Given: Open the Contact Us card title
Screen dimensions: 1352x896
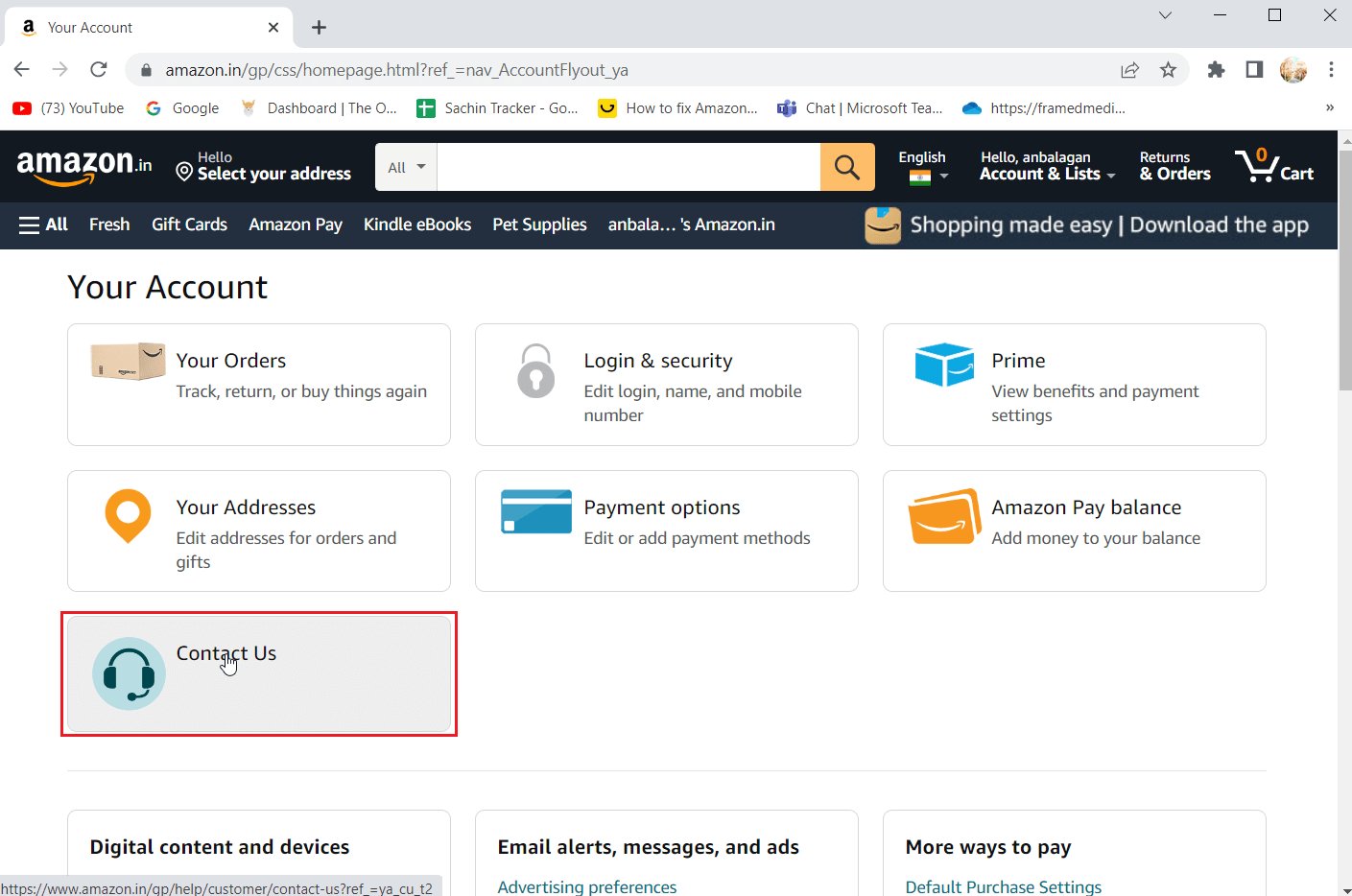Looking at the screenshot, I should coord(226,653).
